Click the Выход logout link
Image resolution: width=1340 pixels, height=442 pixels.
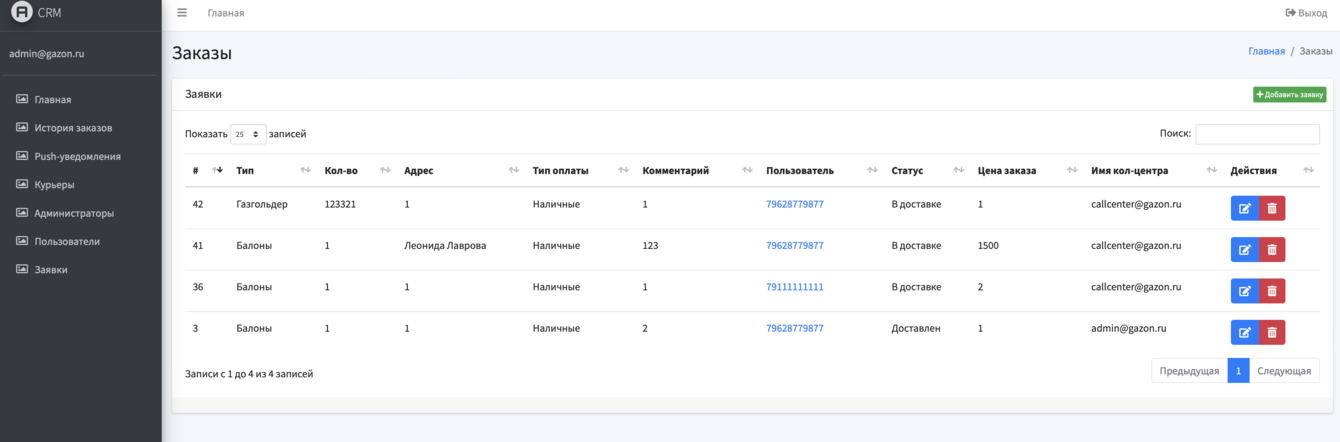1306,13
